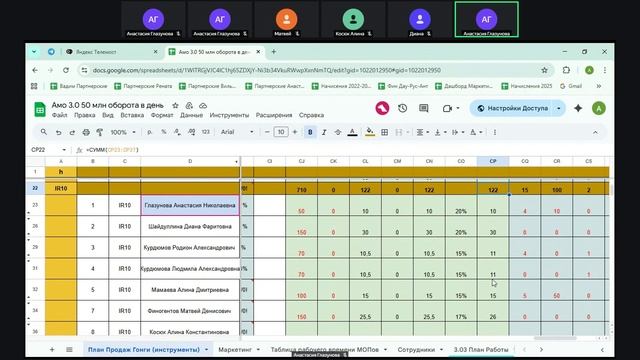Open the Arial font dropdown
The width and height of the screenshot is (640, 360).
237,132
